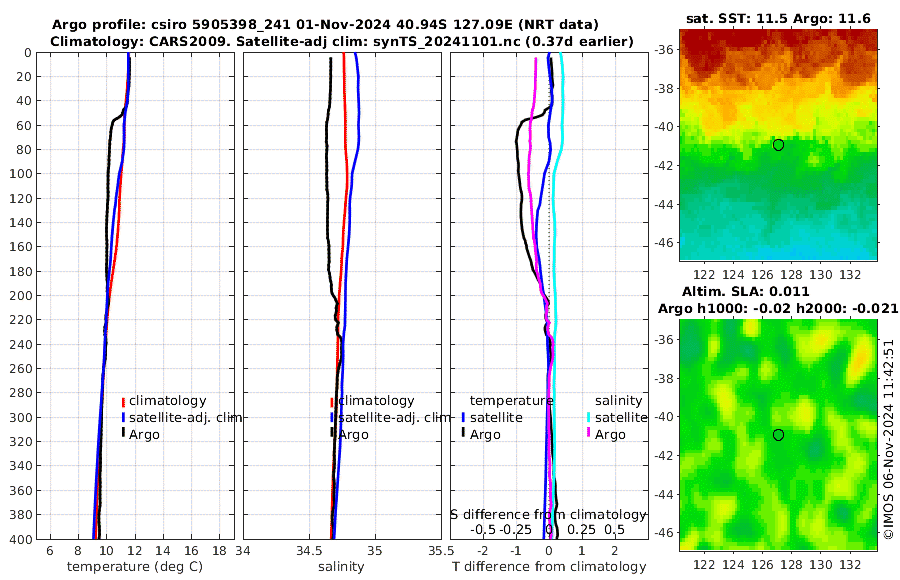Screen dimensions: 900x580
Task: Click blue satellite-adj. clim marker in temperature legend
Action: coord(123,418)
